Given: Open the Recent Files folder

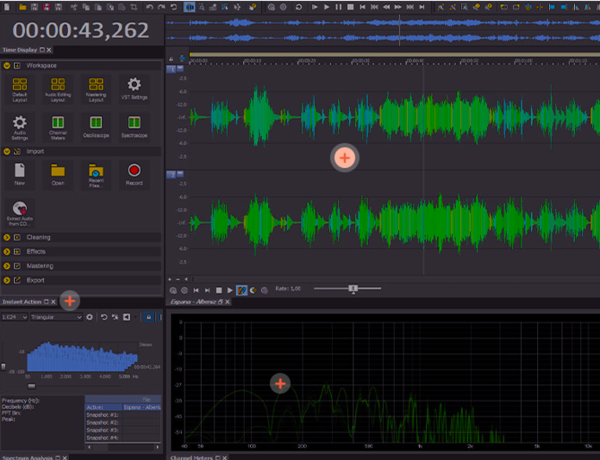Looking at the screenshot, I should point(96,172).
